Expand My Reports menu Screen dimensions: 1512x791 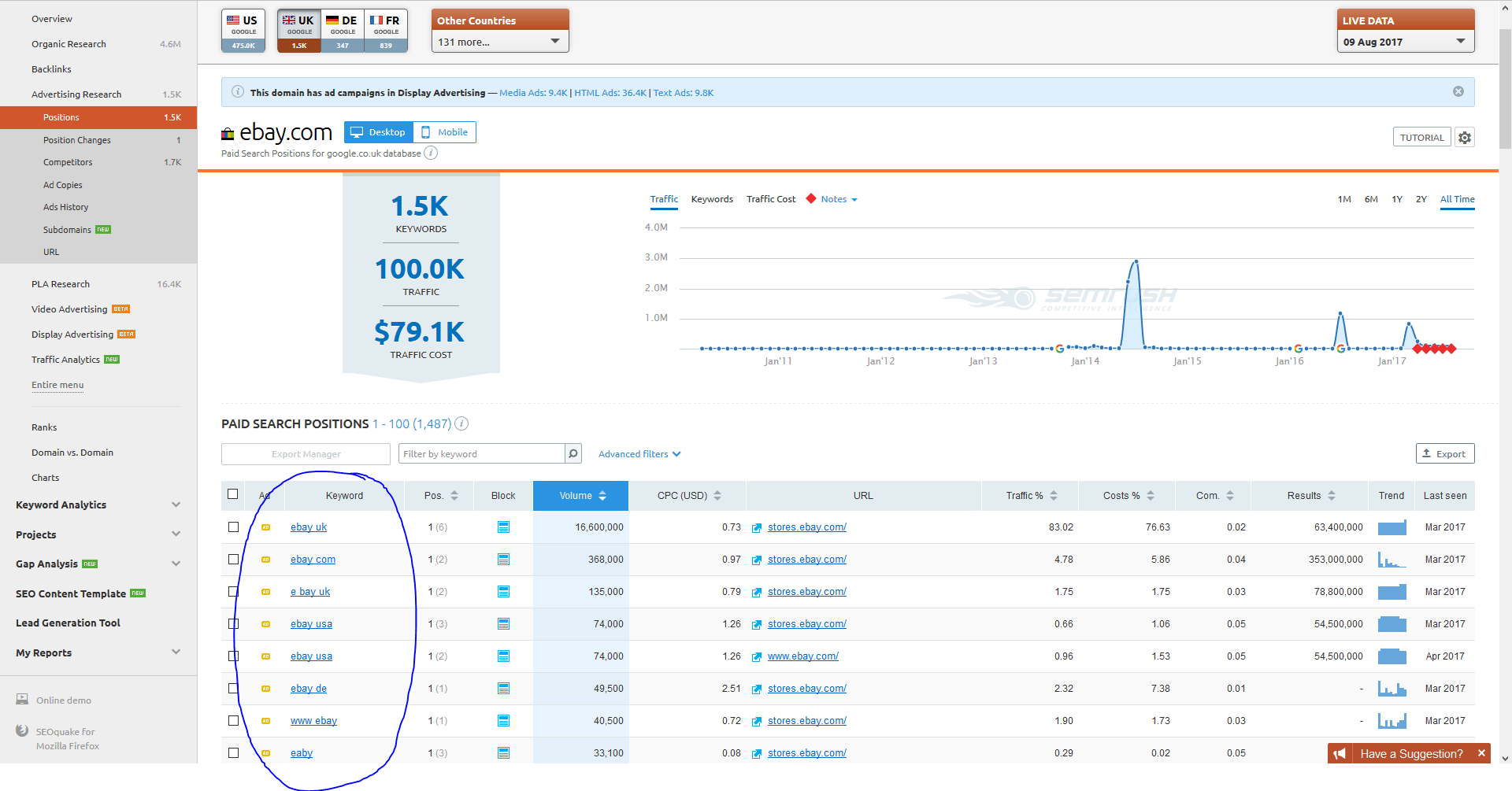pyautogui.click(x=176, y=652)
